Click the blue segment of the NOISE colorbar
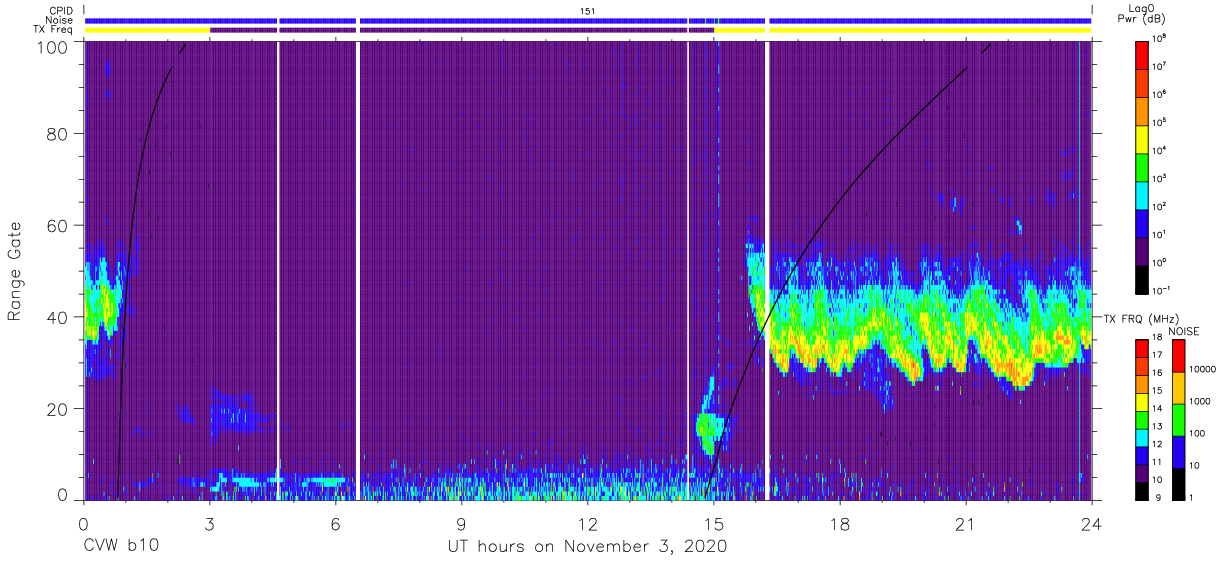Viewport: 1228px width, 567px height. (1177, 450)
